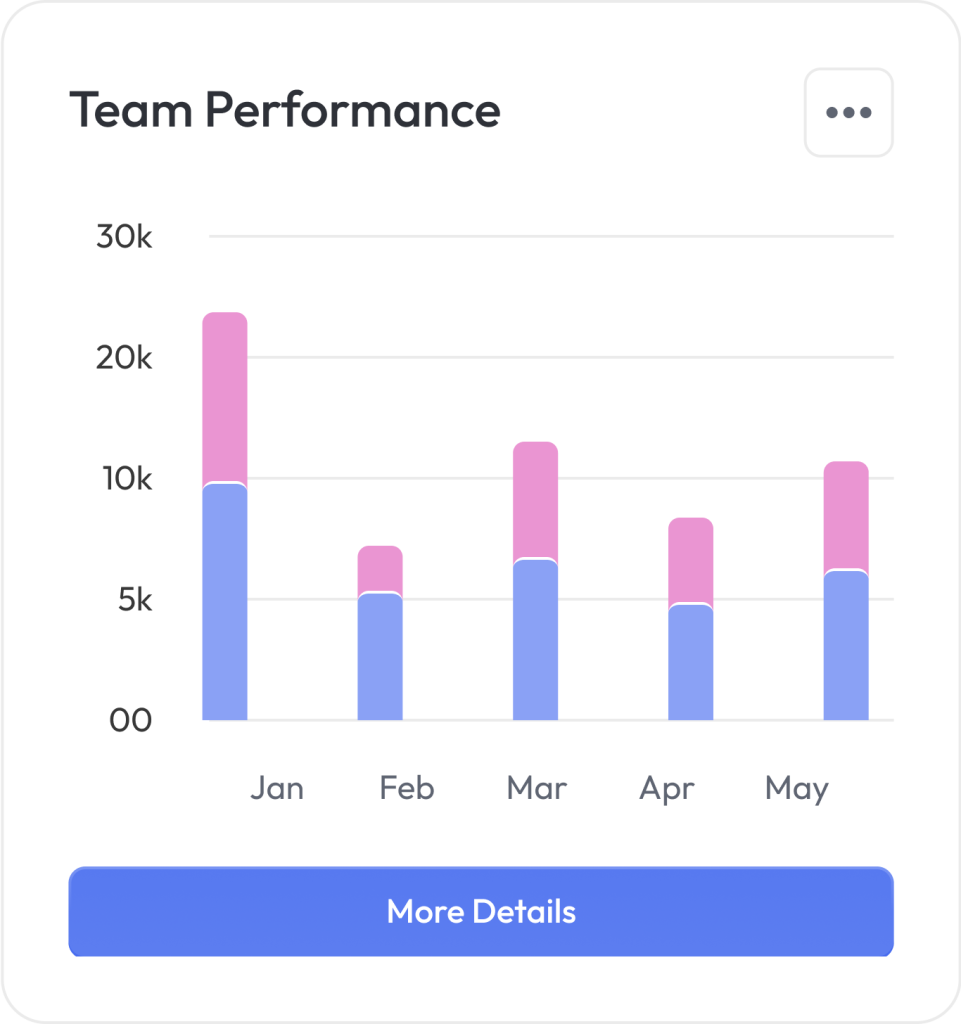Open the three-dot options menu
The image size is (961, 1024).
pyautogui.click(x=848, y=113)
